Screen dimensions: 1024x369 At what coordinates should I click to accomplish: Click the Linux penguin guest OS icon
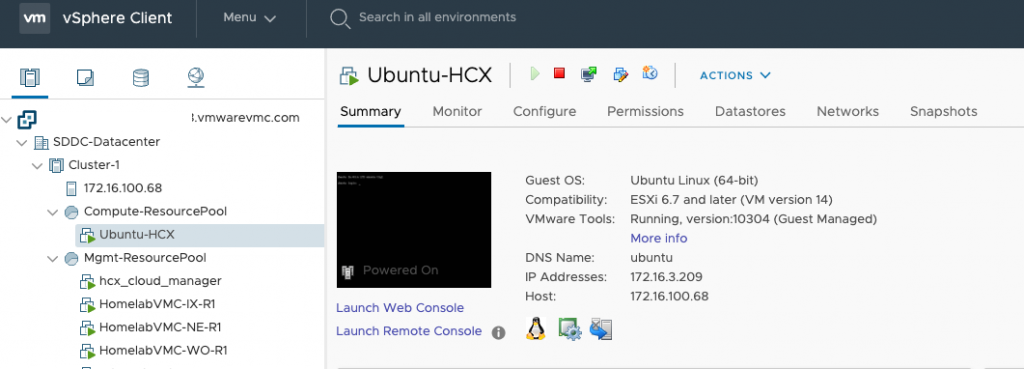[536, 329]
